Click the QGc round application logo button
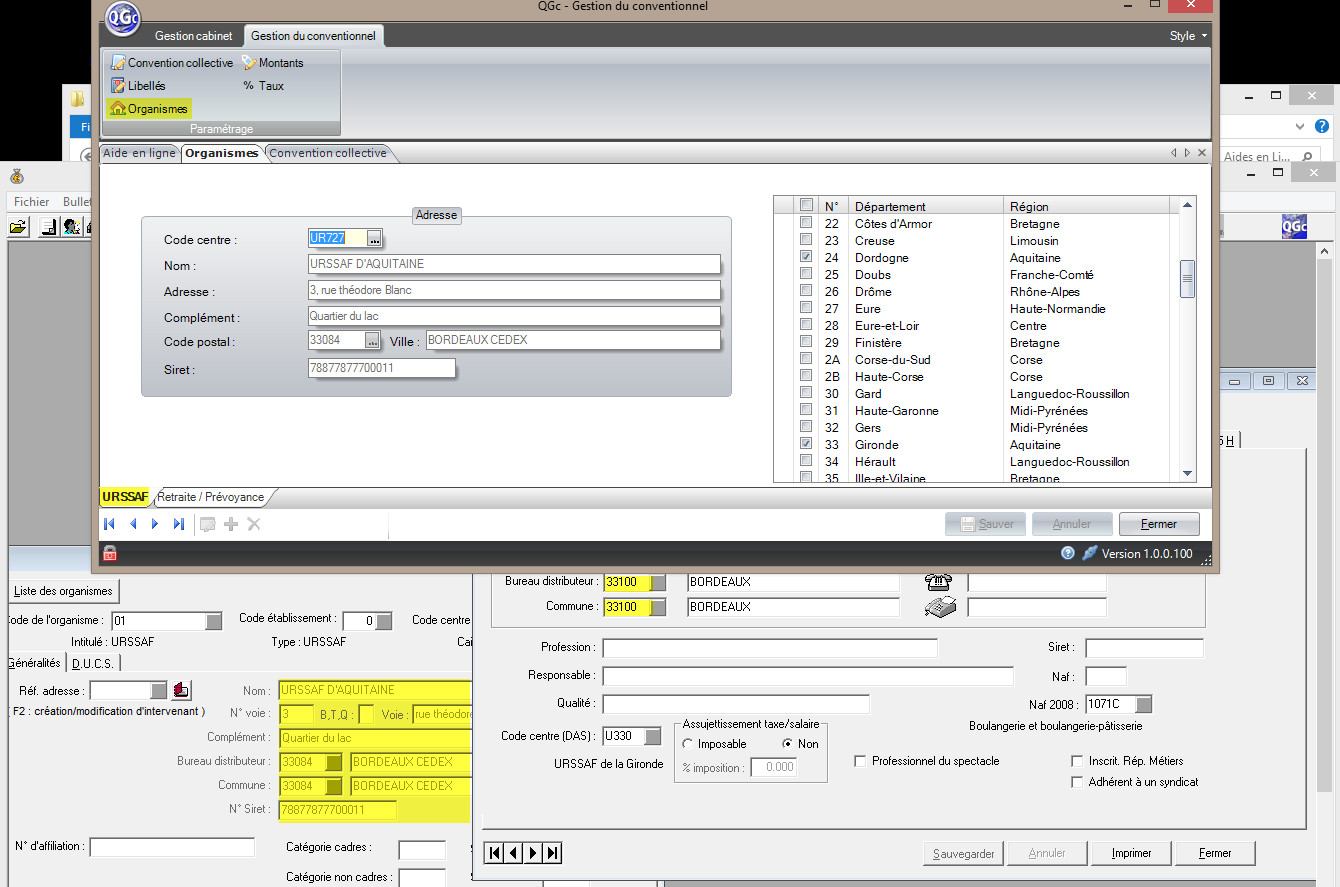 (x=122, y=18)
